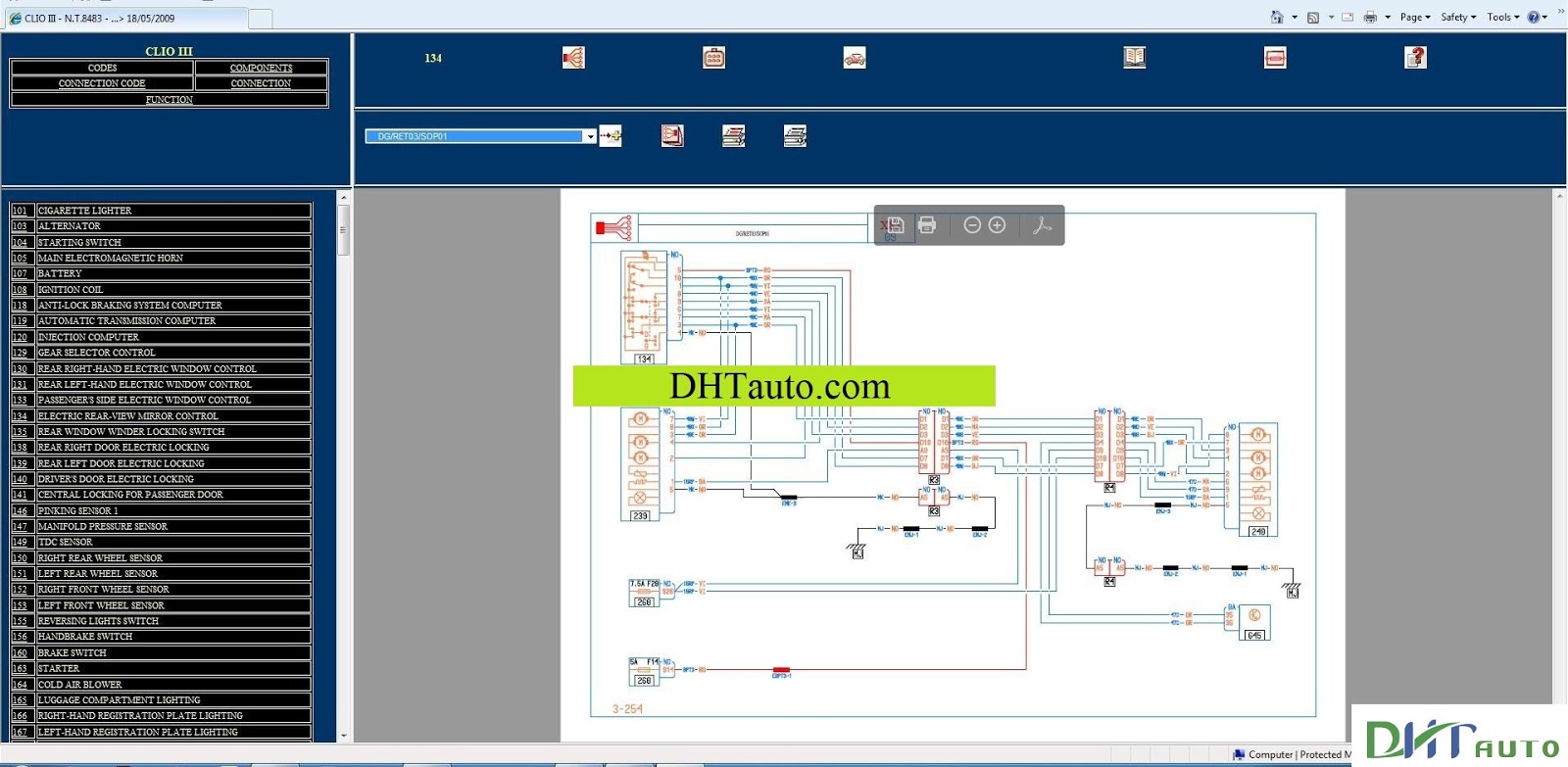1568x767 pixels.
Task: Select TDC SENSOR entry
Action: tap(173, 542)
